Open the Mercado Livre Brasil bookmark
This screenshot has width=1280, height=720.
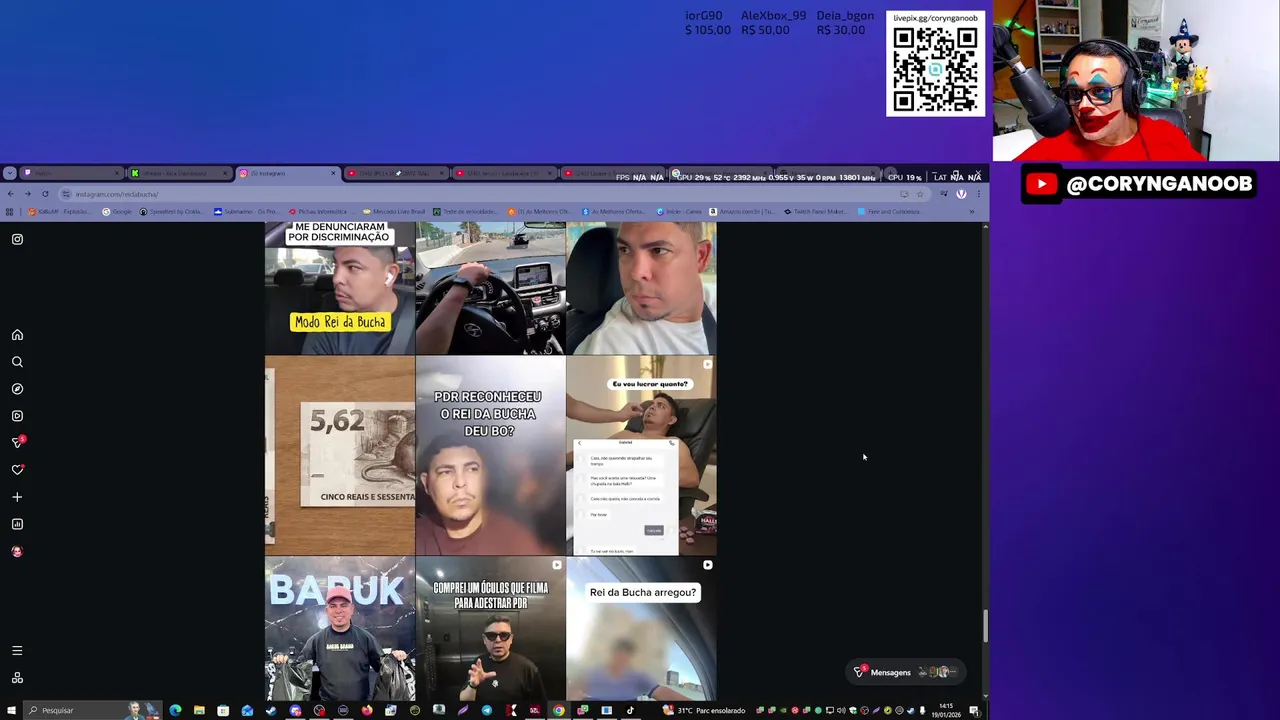click(393, 212)
